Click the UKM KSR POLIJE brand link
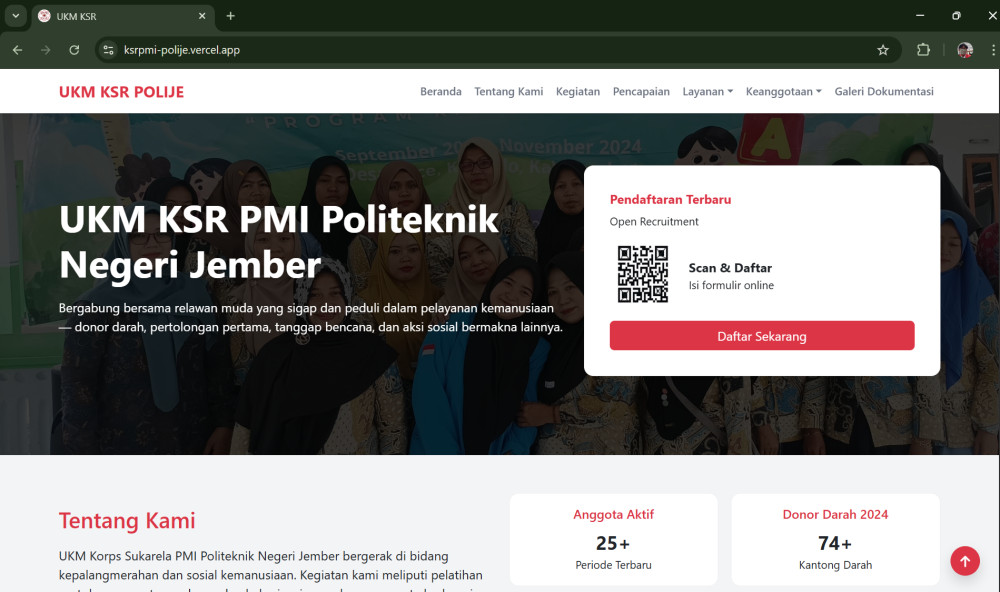The height and width of the screenshot is (592, 1000). coord(121,92)
